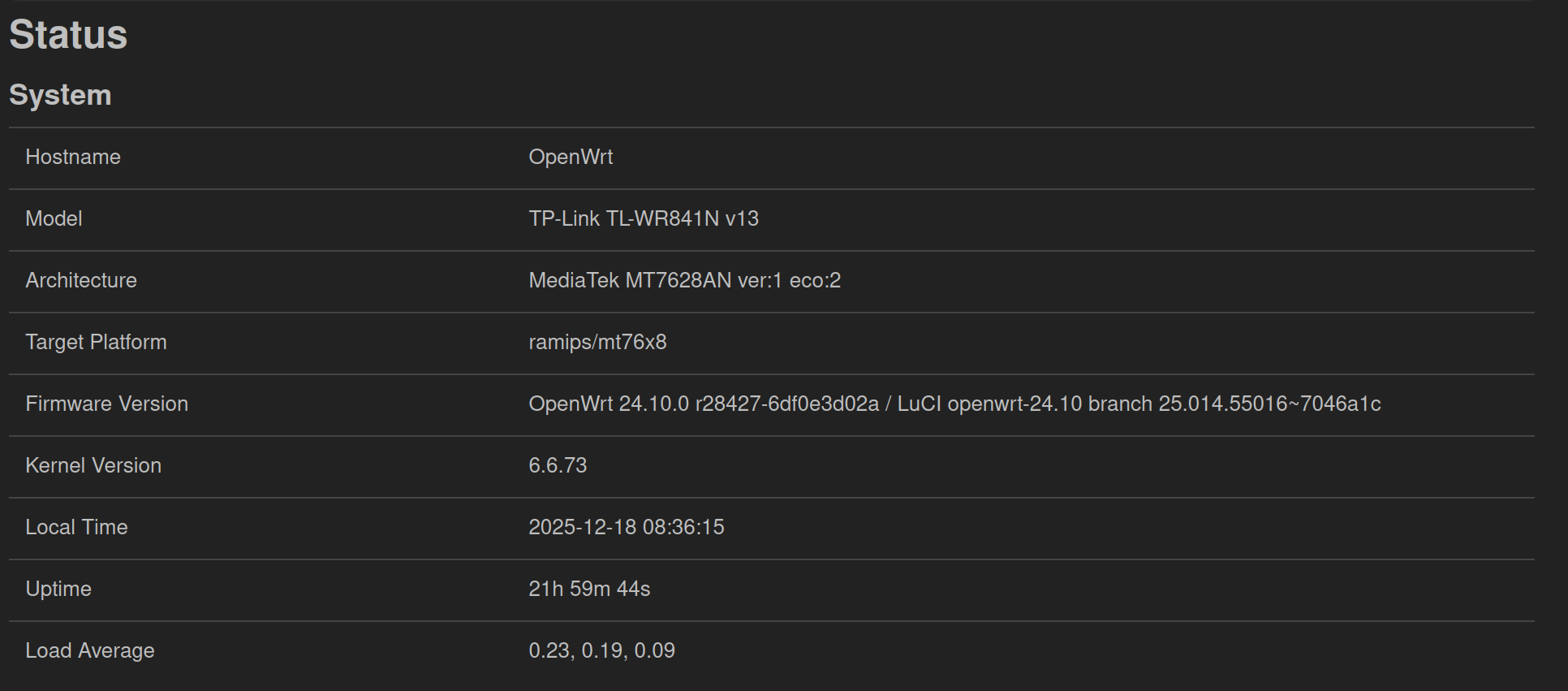Click the System section heading
The image size is (1568, 691).
pos(60,95)
